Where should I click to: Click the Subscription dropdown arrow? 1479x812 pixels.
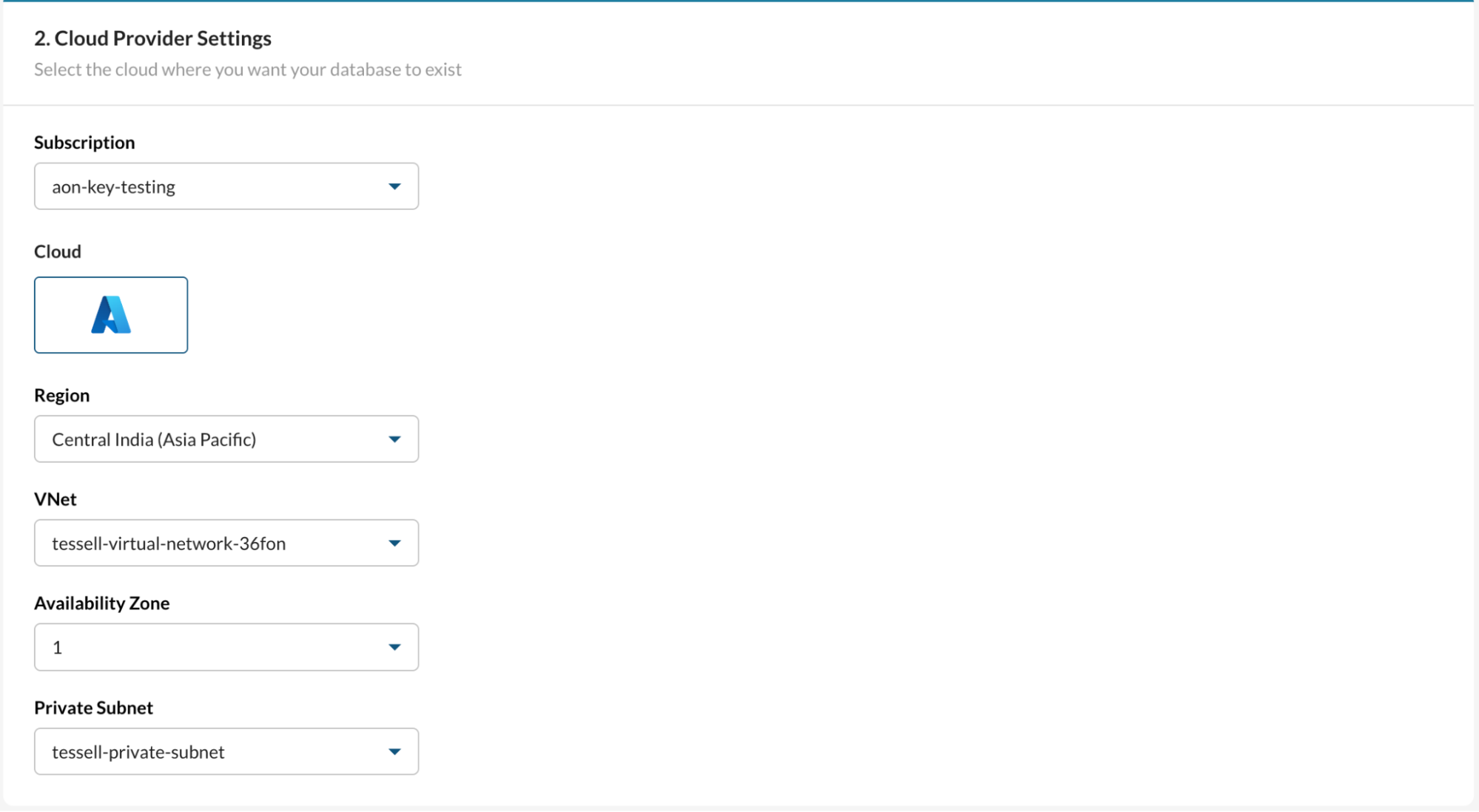(x=394, y=186)
